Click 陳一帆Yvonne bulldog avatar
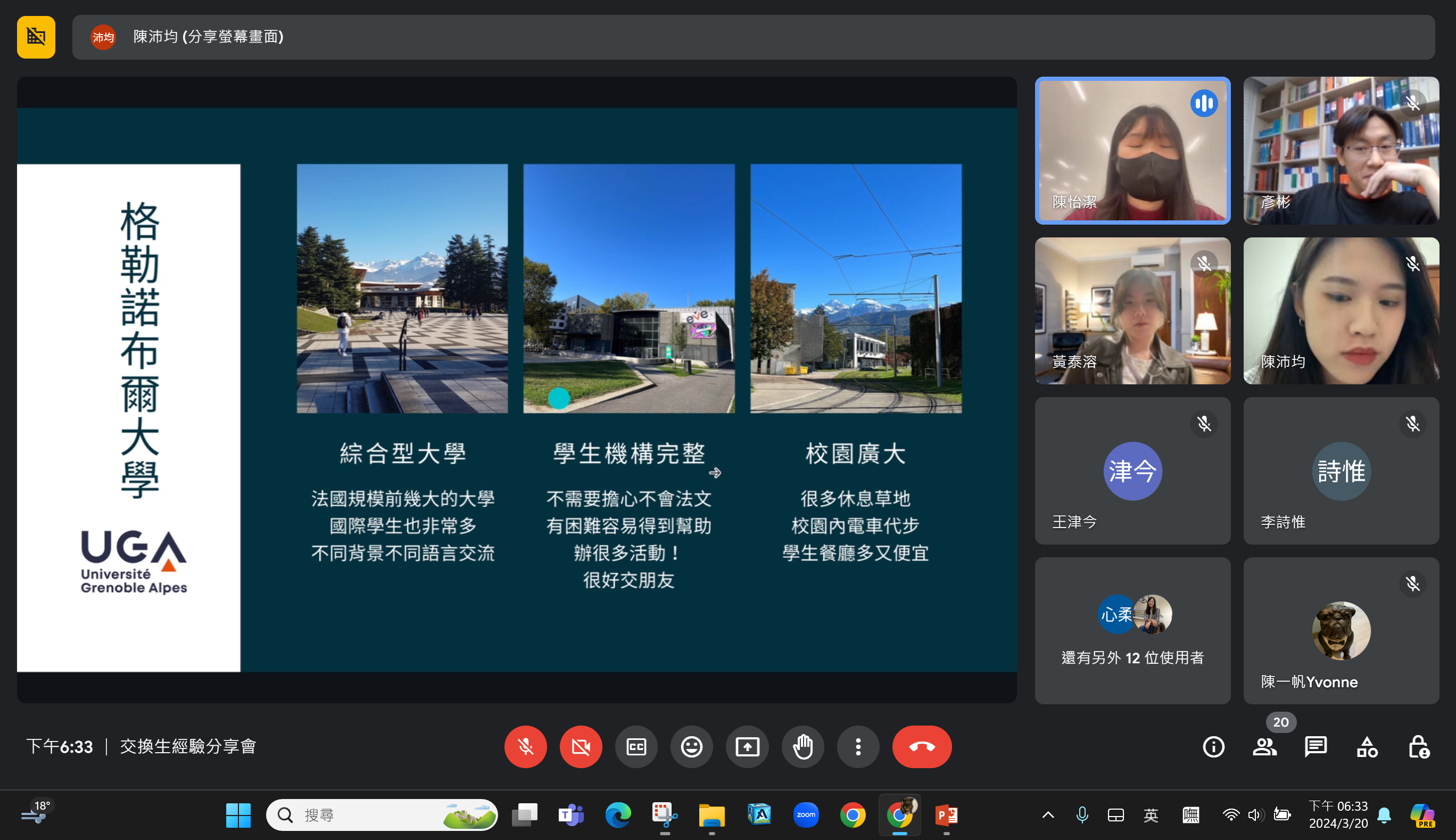 click(1341, 631)
